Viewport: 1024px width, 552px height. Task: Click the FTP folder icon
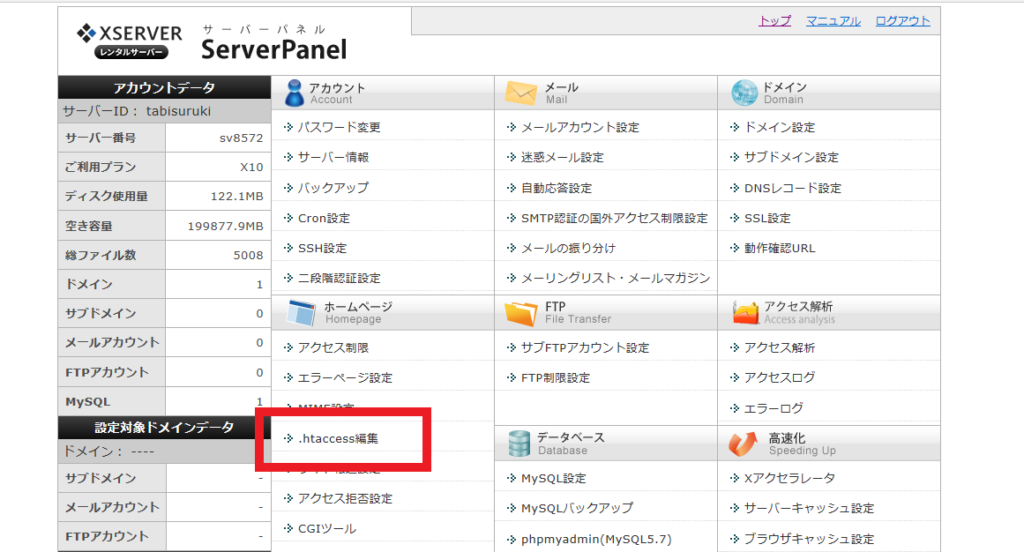coord(520,313)
